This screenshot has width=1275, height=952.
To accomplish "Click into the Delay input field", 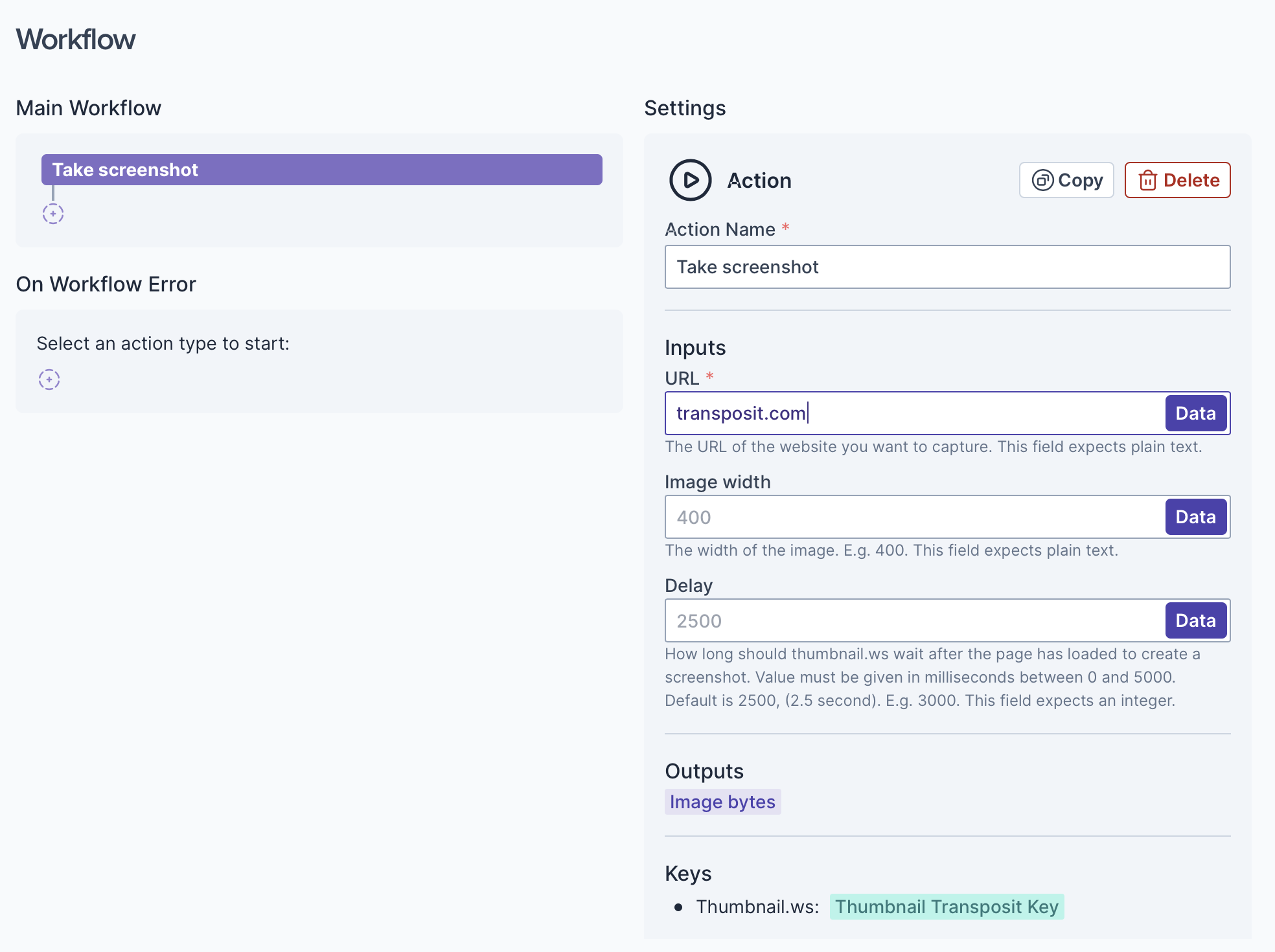I will tap(913, 620).
